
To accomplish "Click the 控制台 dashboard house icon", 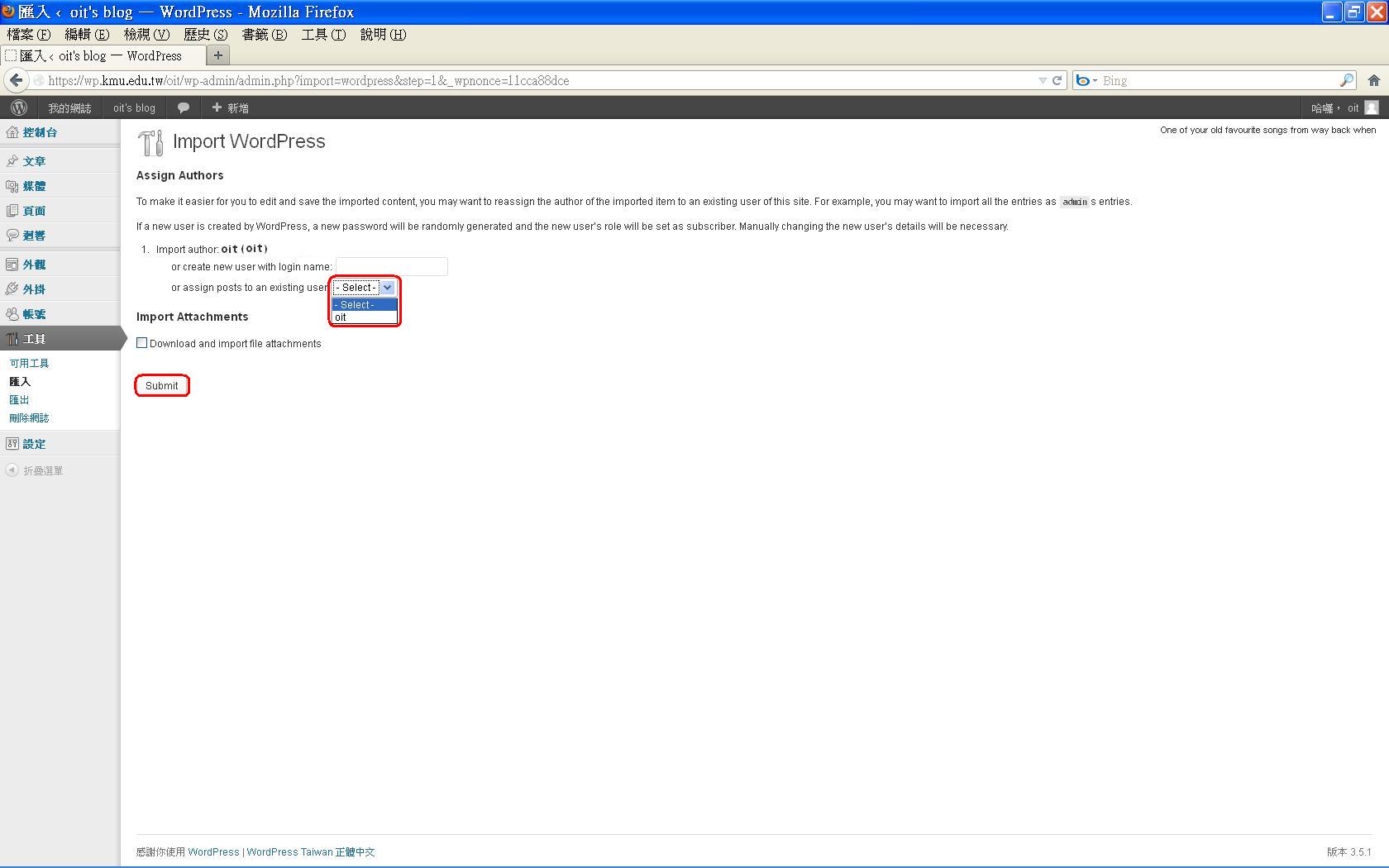I will click(x=12, y=132).
